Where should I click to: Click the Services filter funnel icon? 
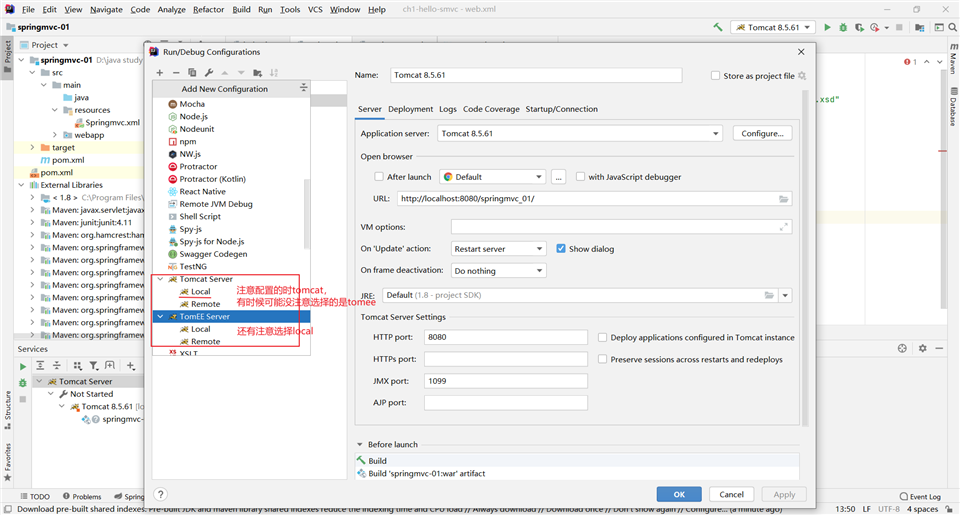pyautogui.click(x=94, y=366)
